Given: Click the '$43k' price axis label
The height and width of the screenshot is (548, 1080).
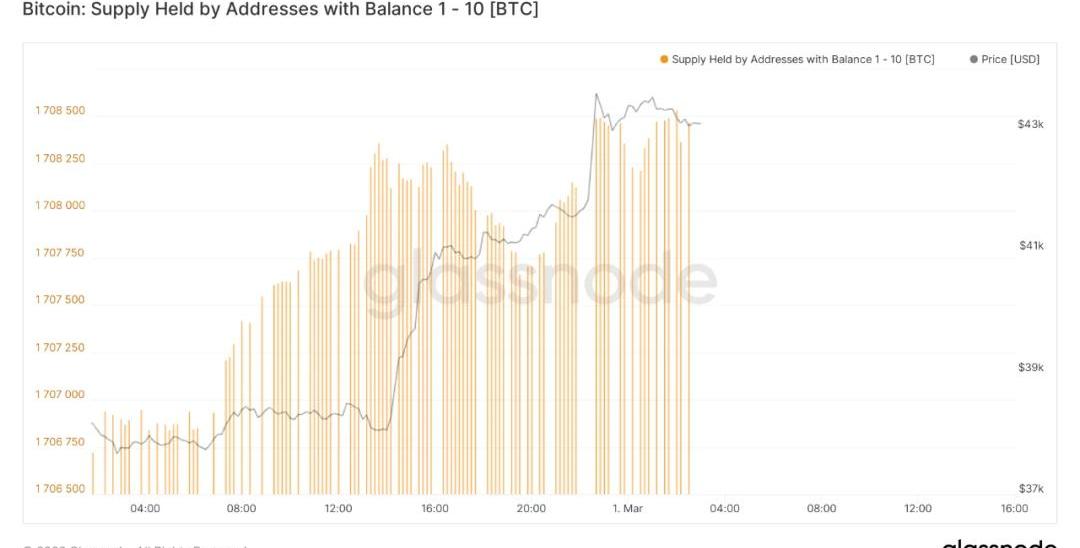Looking at the screenshot, I should tap(1031, 124).
